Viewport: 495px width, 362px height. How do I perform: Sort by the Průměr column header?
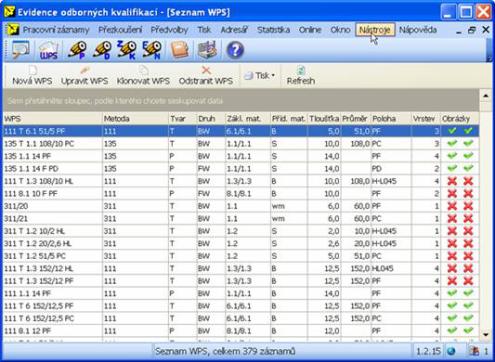355,119
